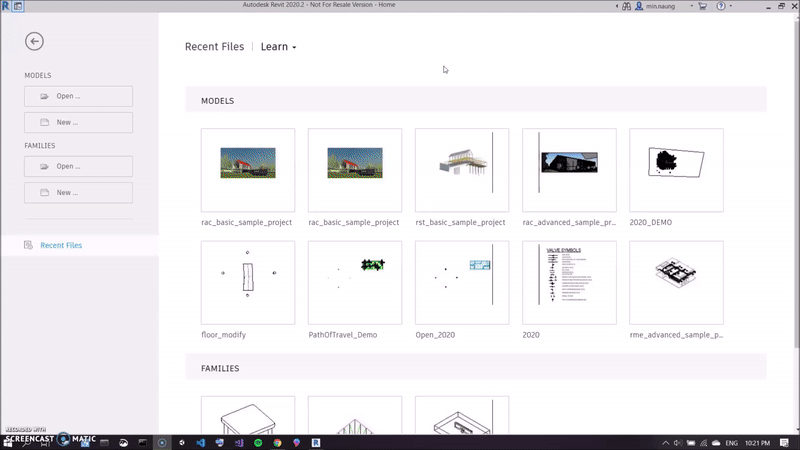
Task: Open the binoculars search icon
Action: 626,5
